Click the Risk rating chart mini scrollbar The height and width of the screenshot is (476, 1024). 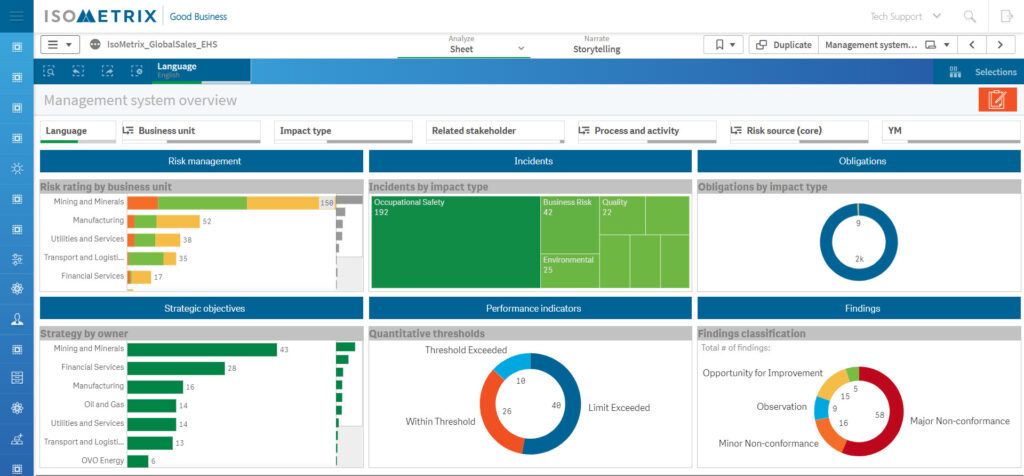(x=349, y=242)
